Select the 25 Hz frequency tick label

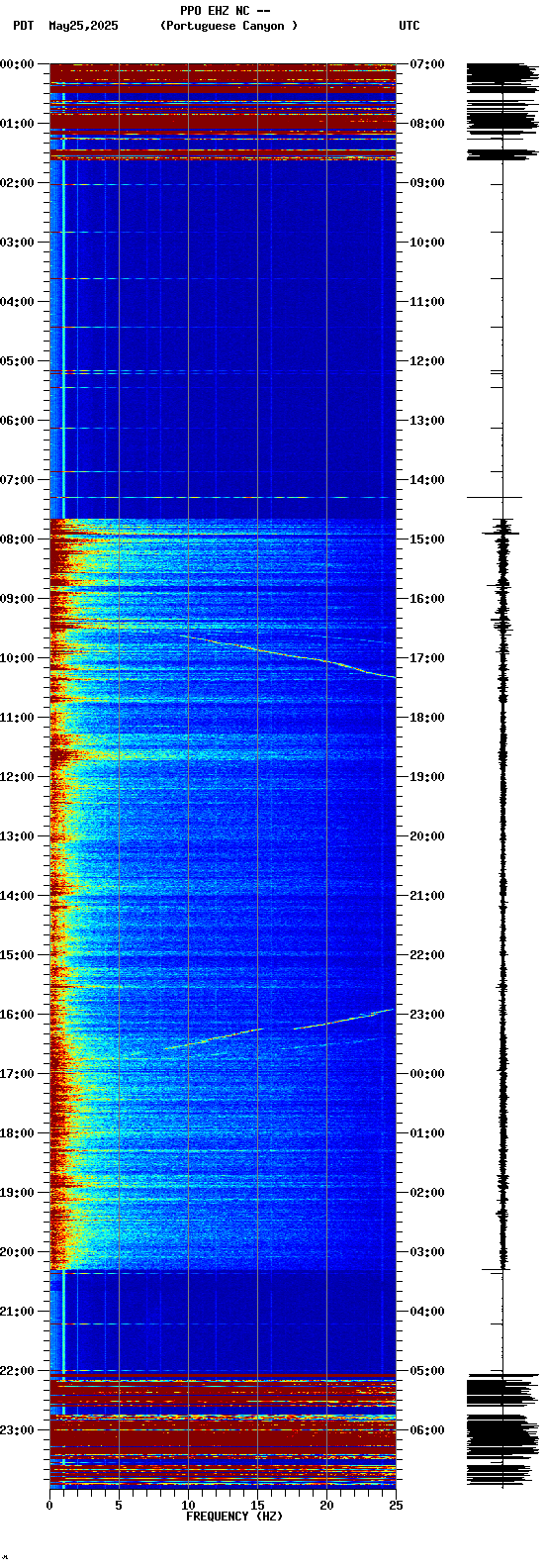pyautogui.click(x=396, y=1506)
